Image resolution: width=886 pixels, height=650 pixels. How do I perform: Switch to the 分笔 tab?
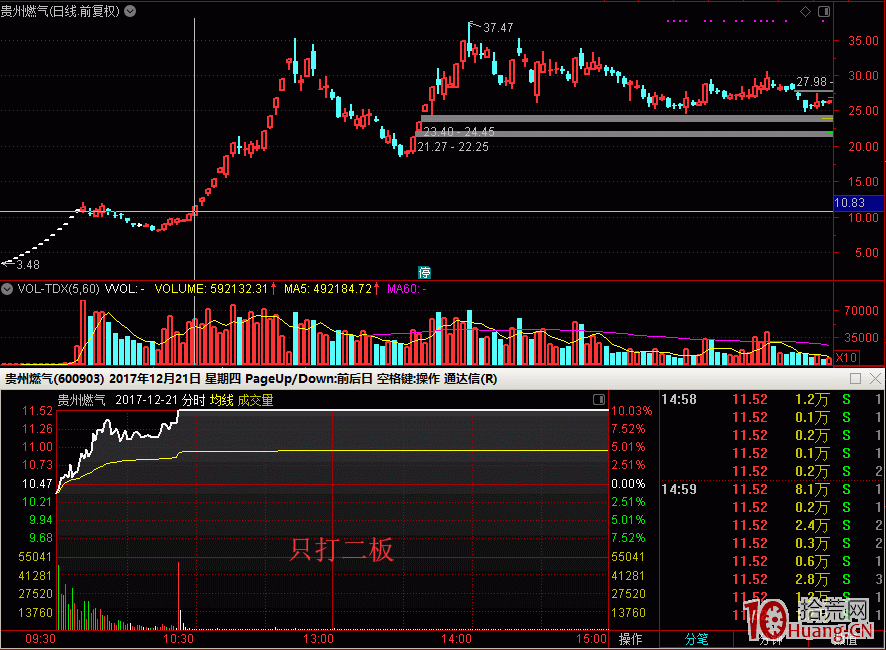pos(696,639)
